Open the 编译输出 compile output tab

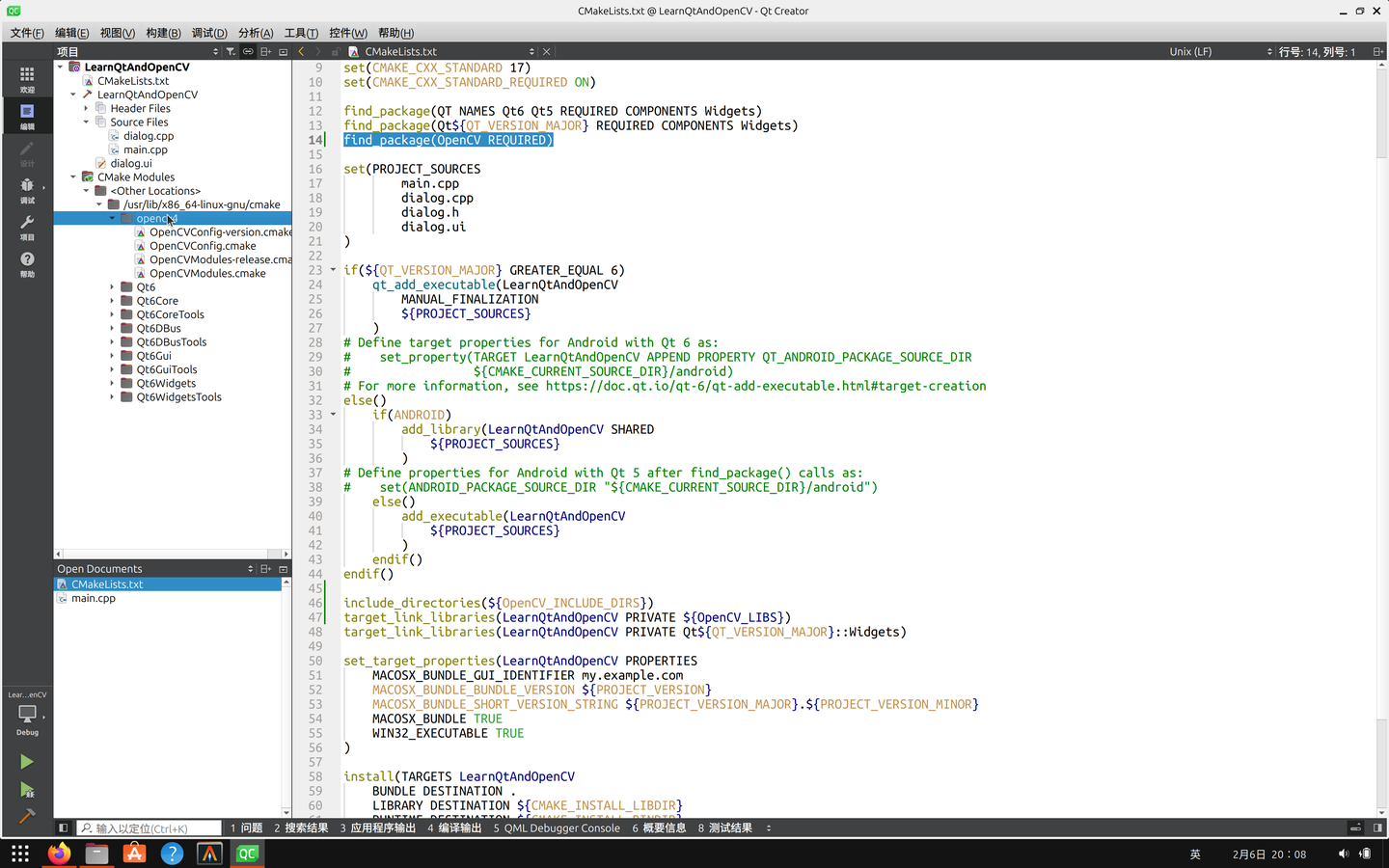tap(454, 827)
